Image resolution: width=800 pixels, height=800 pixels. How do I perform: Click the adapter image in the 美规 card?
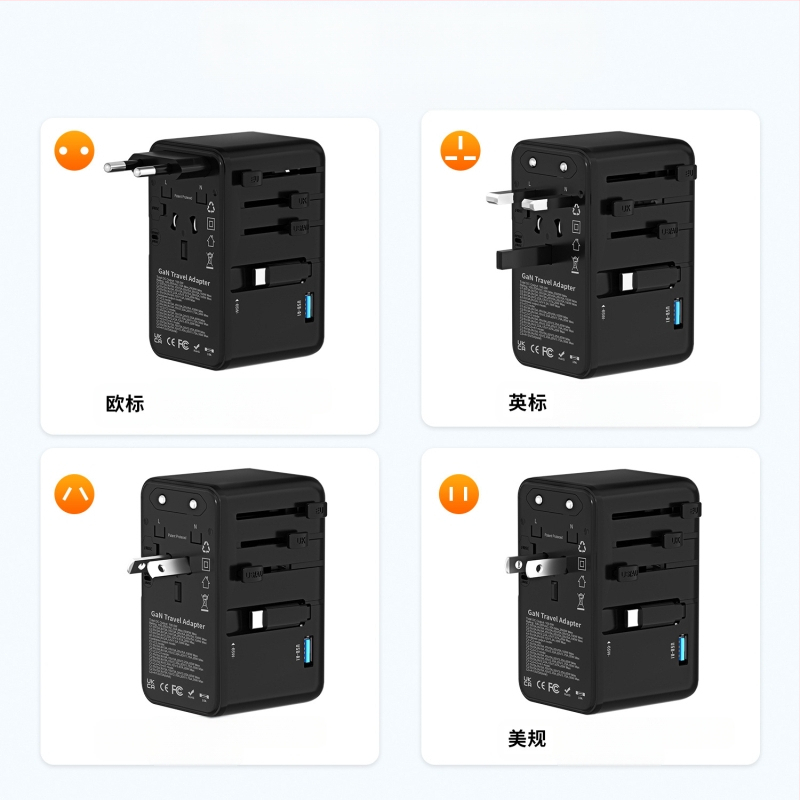(603, 591)
